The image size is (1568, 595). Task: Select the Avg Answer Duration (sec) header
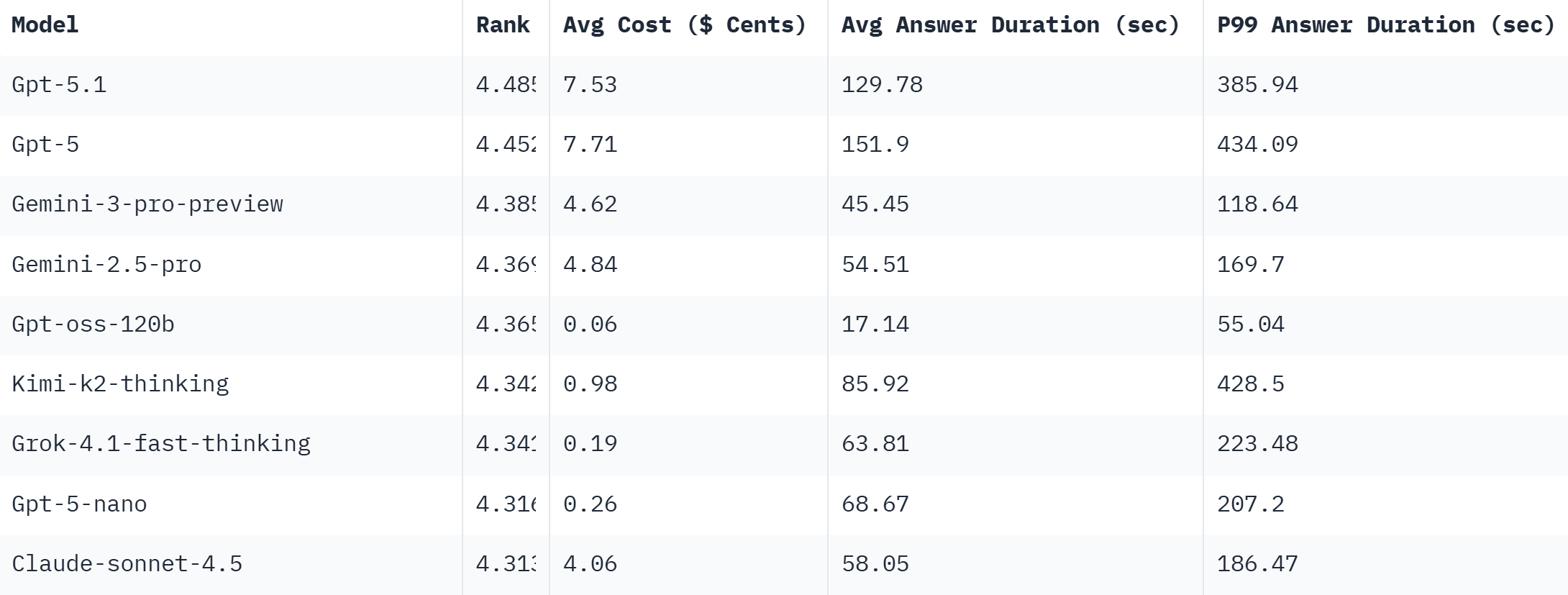1010,25
